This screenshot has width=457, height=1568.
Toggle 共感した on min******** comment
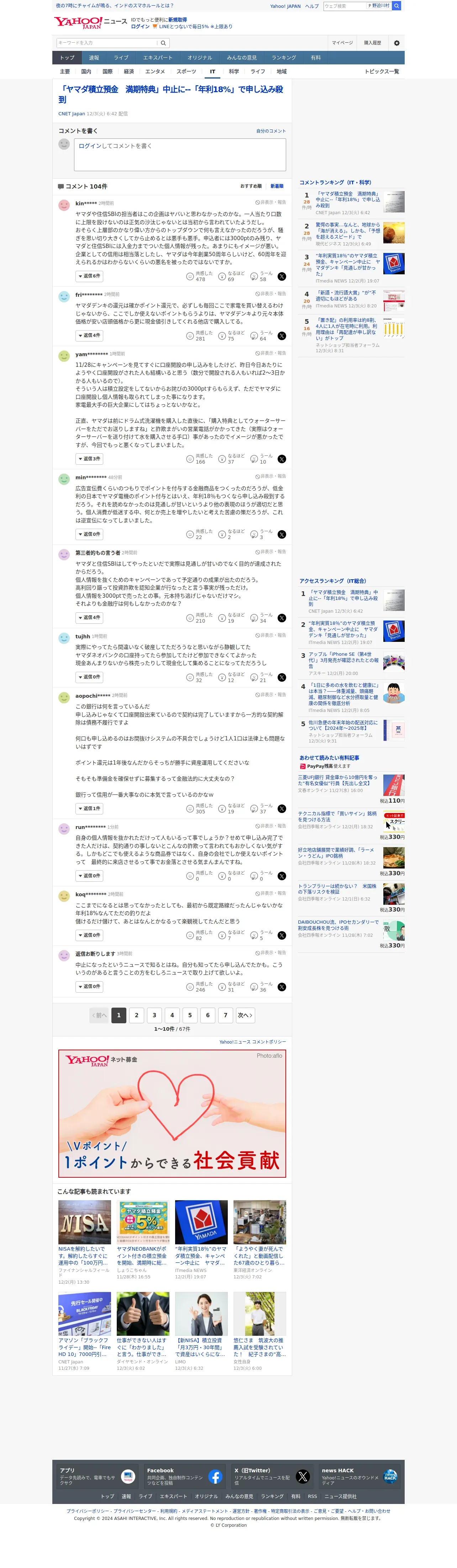click(199, 534)
